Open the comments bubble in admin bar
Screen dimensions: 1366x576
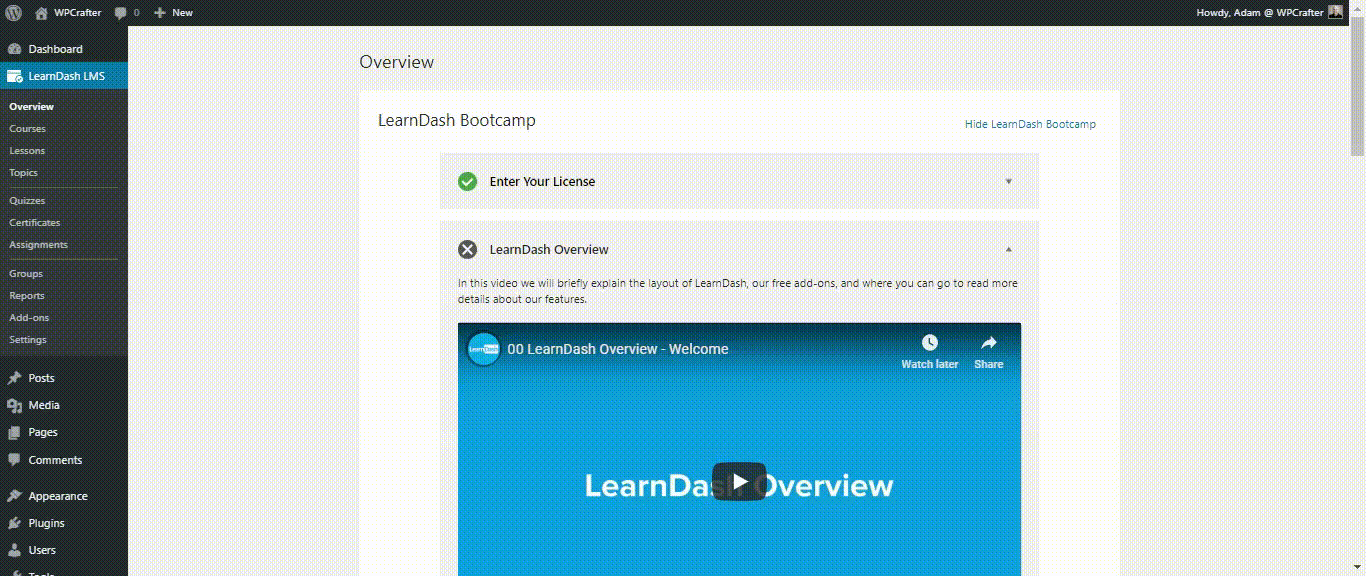(127, 13)
